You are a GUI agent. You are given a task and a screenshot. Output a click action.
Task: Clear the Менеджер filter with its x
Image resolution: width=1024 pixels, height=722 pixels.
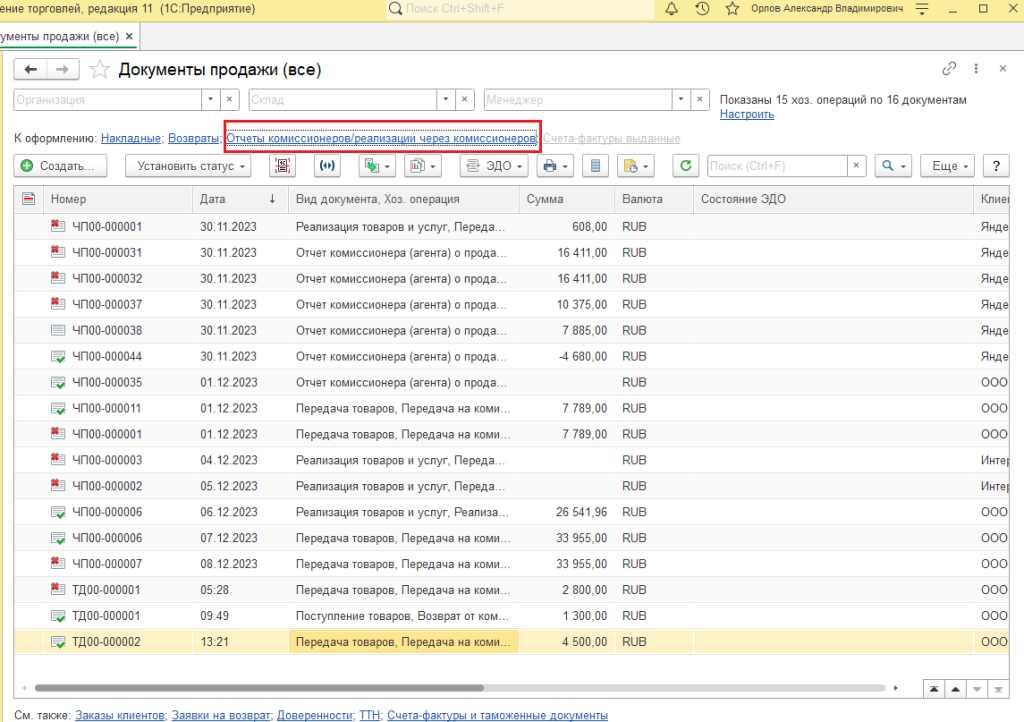coord(699,99)
